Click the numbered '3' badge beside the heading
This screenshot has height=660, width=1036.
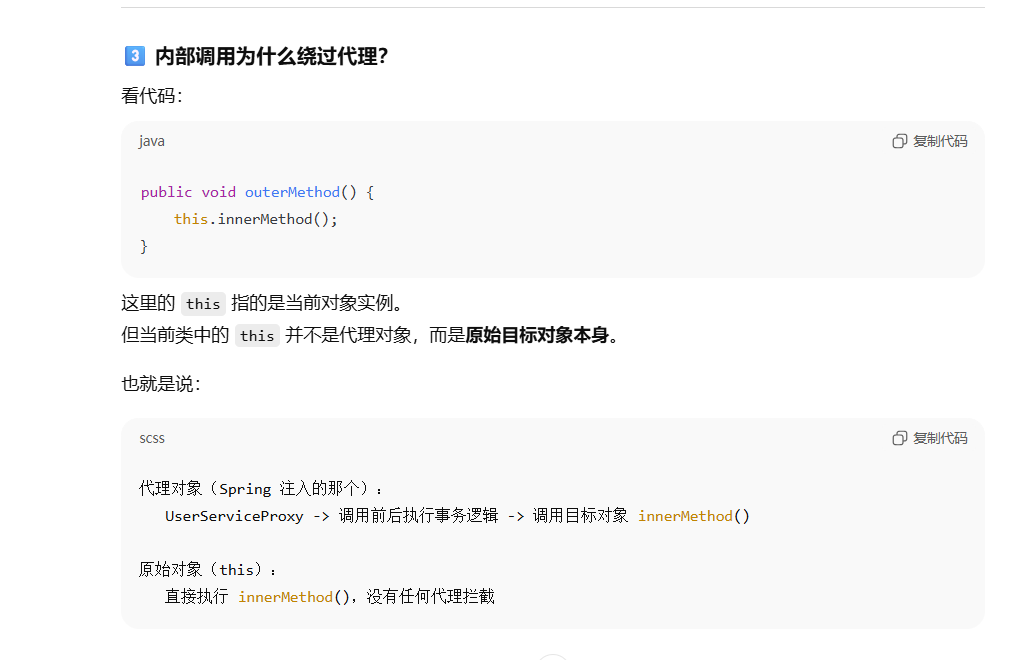[134, 56]
